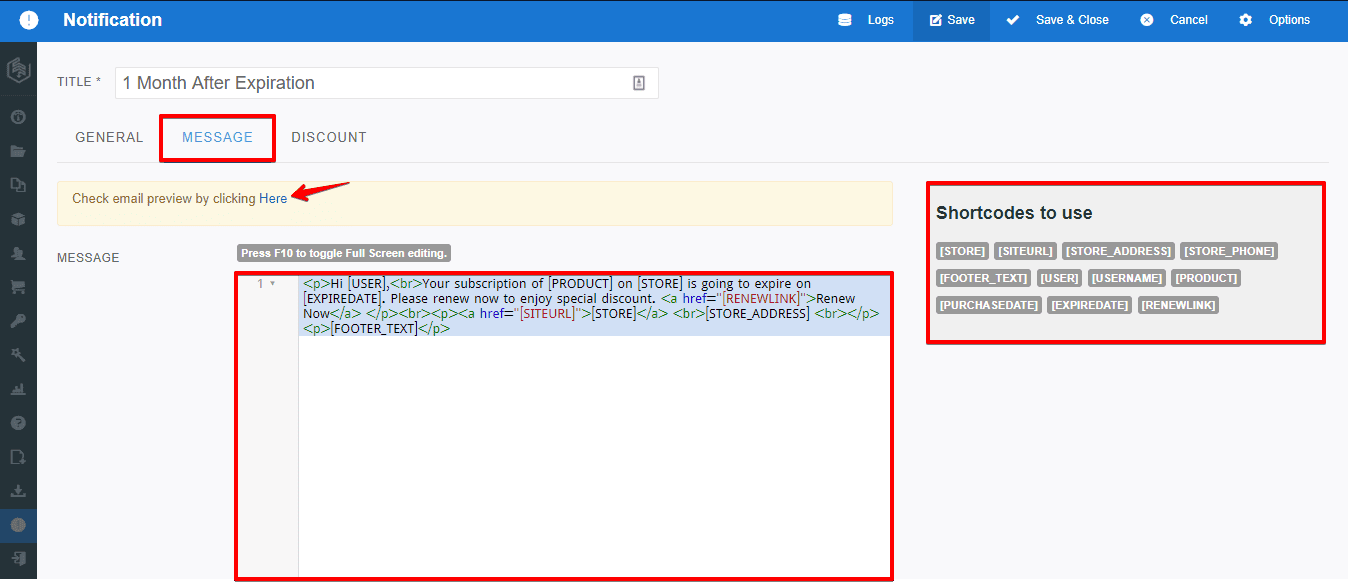Click the magic wand icon in sidebar
Screen dimensions: 1348x586
click(17, 355)
